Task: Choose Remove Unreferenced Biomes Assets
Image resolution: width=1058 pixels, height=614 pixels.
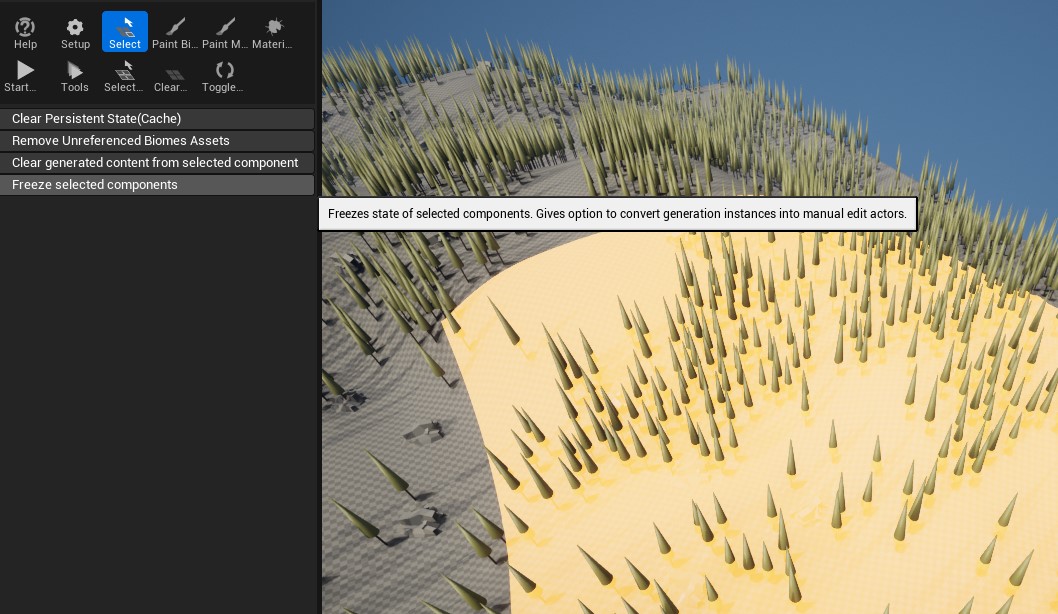Action: point(157,141)
